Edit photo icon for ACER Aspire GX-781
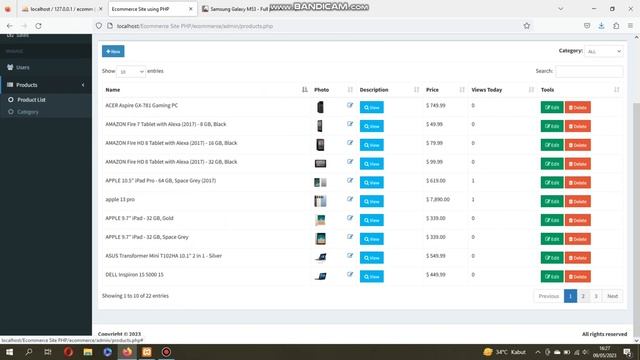This screenshot has height=360, width=640. (350, 105)
